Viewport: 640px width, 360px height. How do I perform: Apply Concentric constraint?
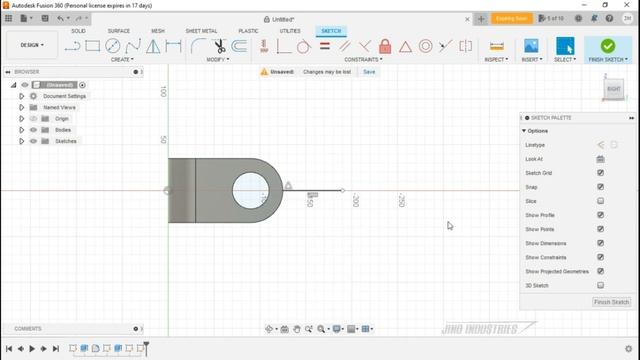click(425, 46)
